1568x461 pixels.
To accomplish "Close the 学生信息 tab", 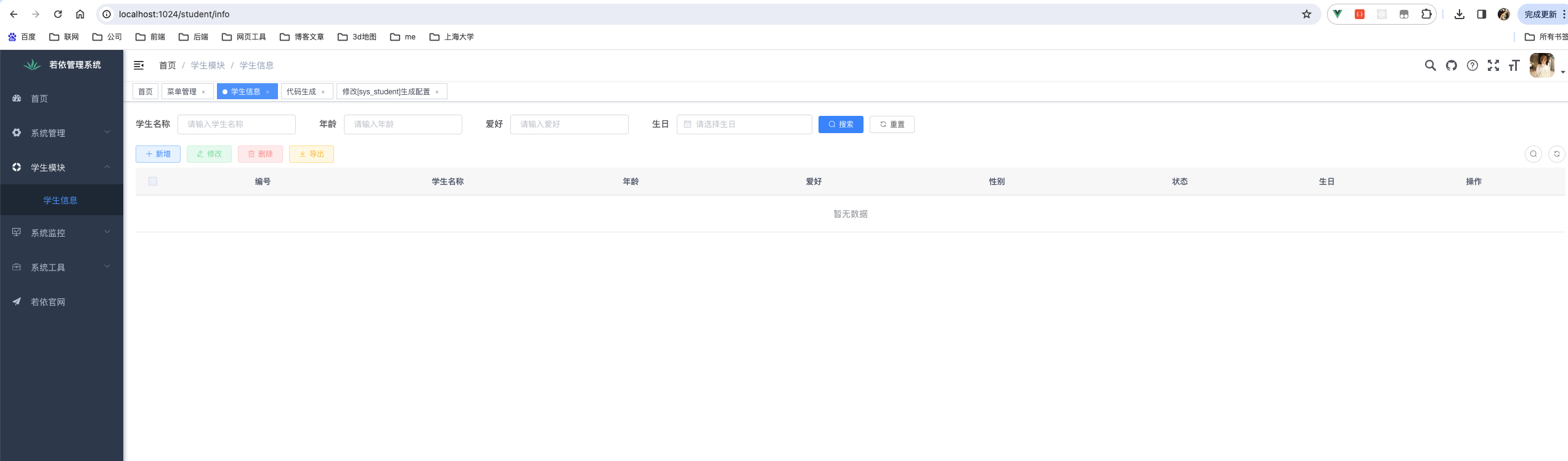I will coord(267,92).
